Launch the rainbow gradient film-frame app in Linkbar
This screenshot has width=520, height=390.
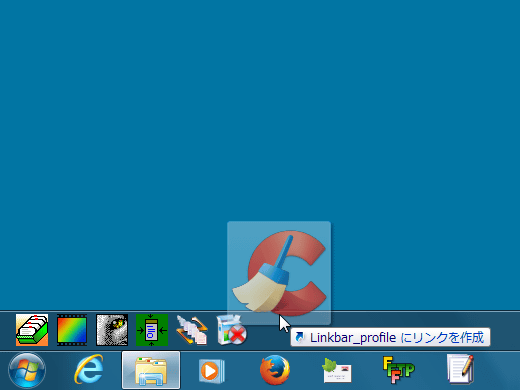click(72, 330)
